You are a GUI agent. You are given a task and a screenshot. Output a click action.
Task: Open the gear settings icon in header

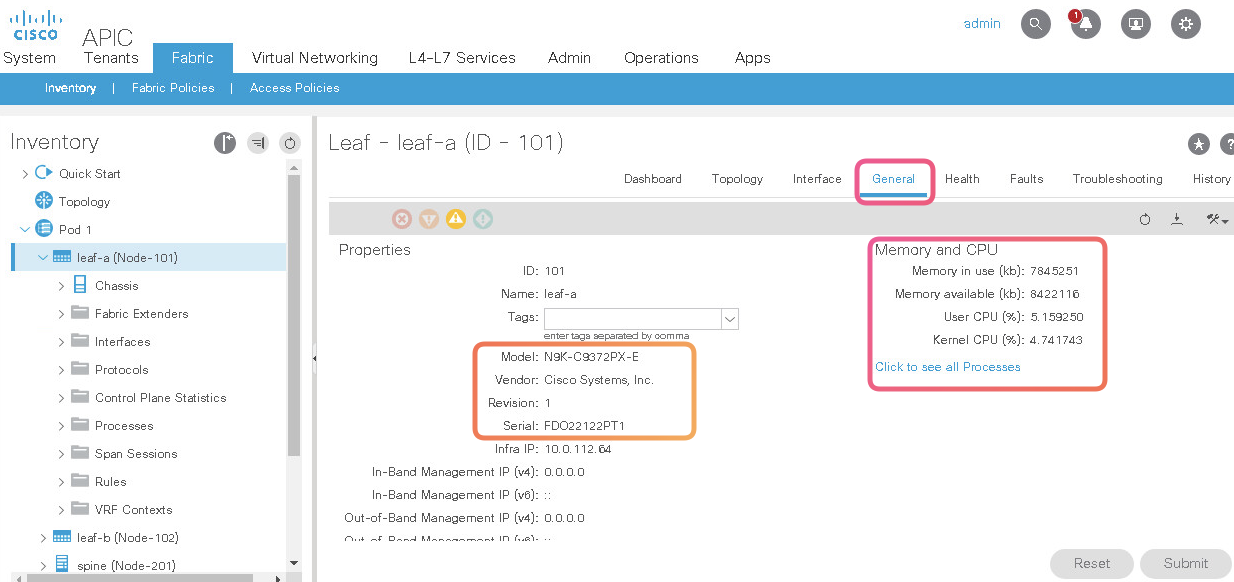click(1186, 24)
